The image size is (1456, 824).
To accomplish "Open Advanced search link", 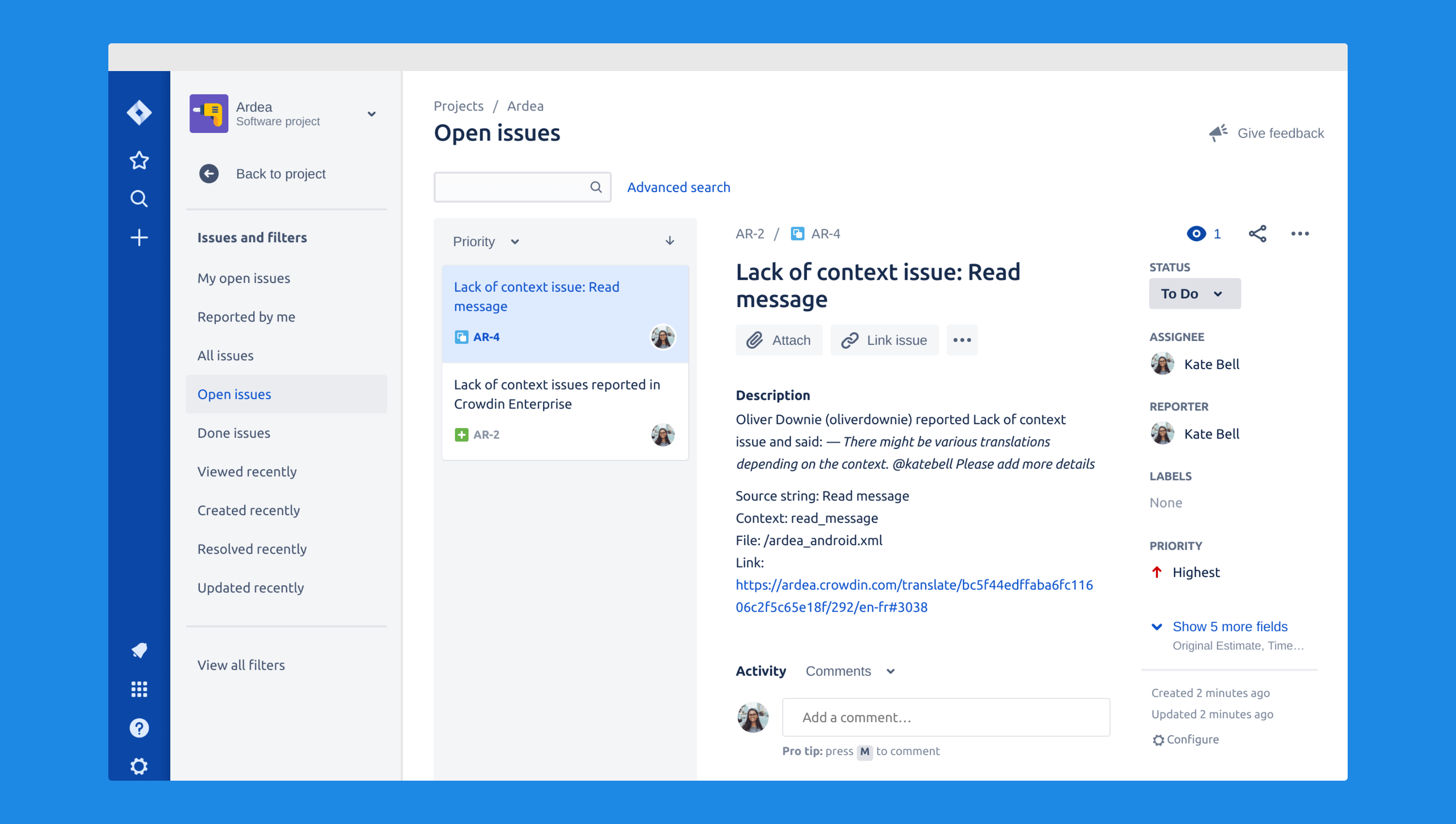I will 678,187.
